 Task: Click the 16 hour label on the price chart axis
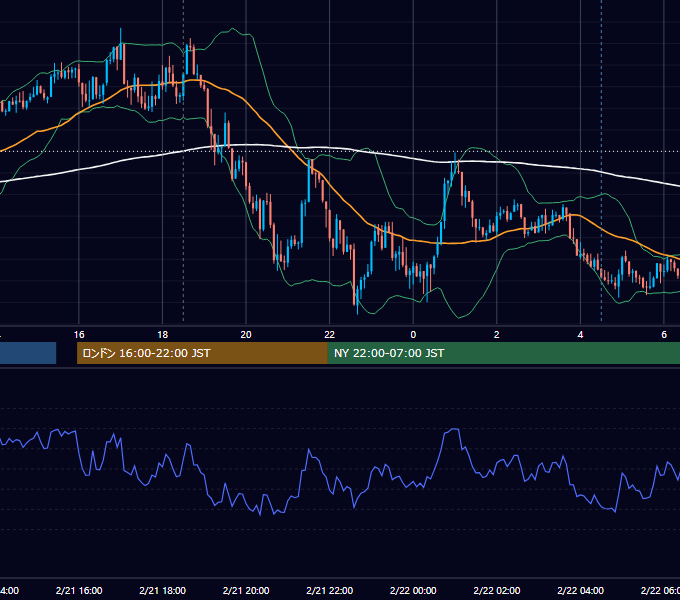79,335
